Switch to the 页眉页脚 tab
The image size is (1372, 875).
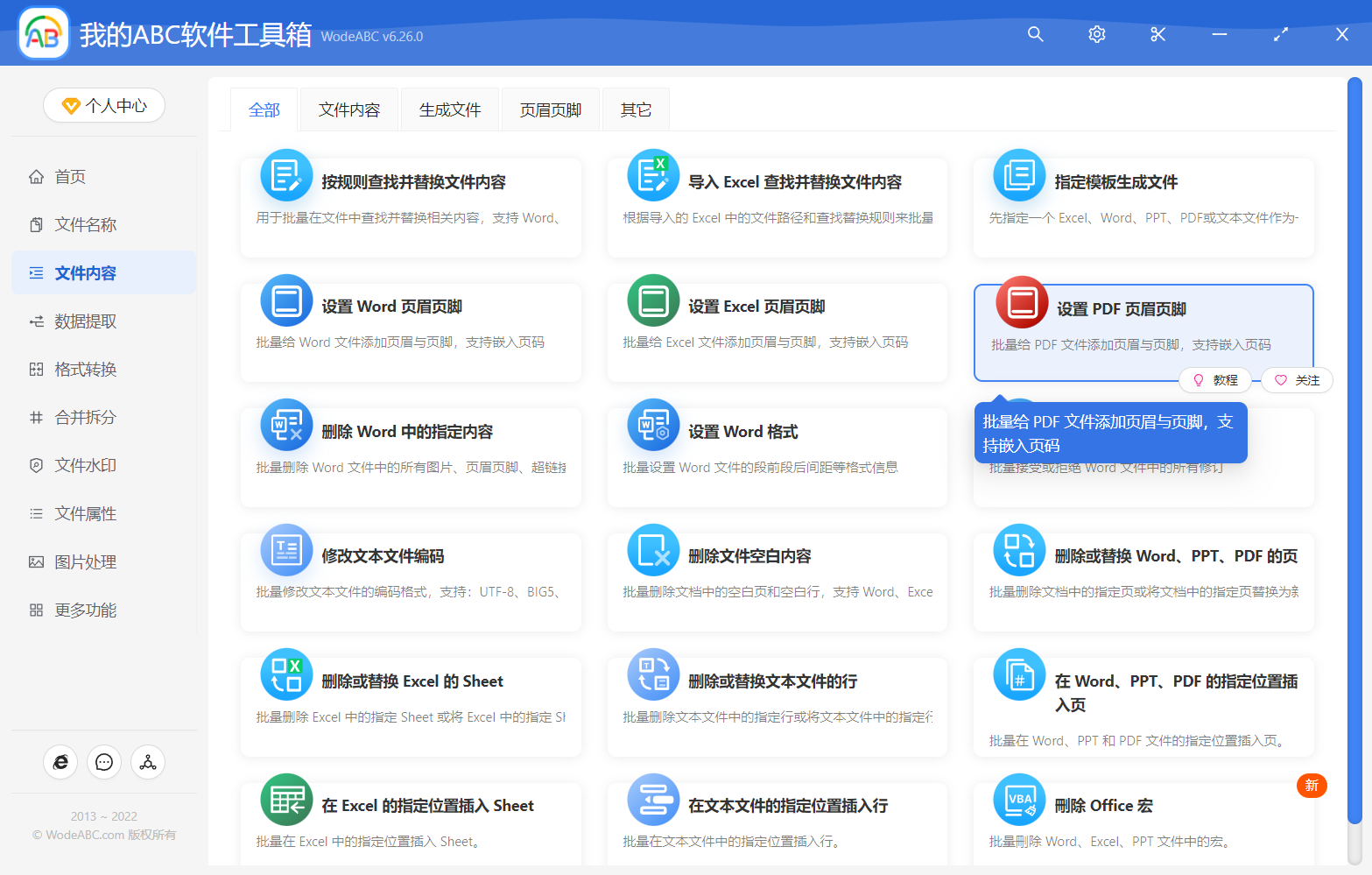point(550,109)
